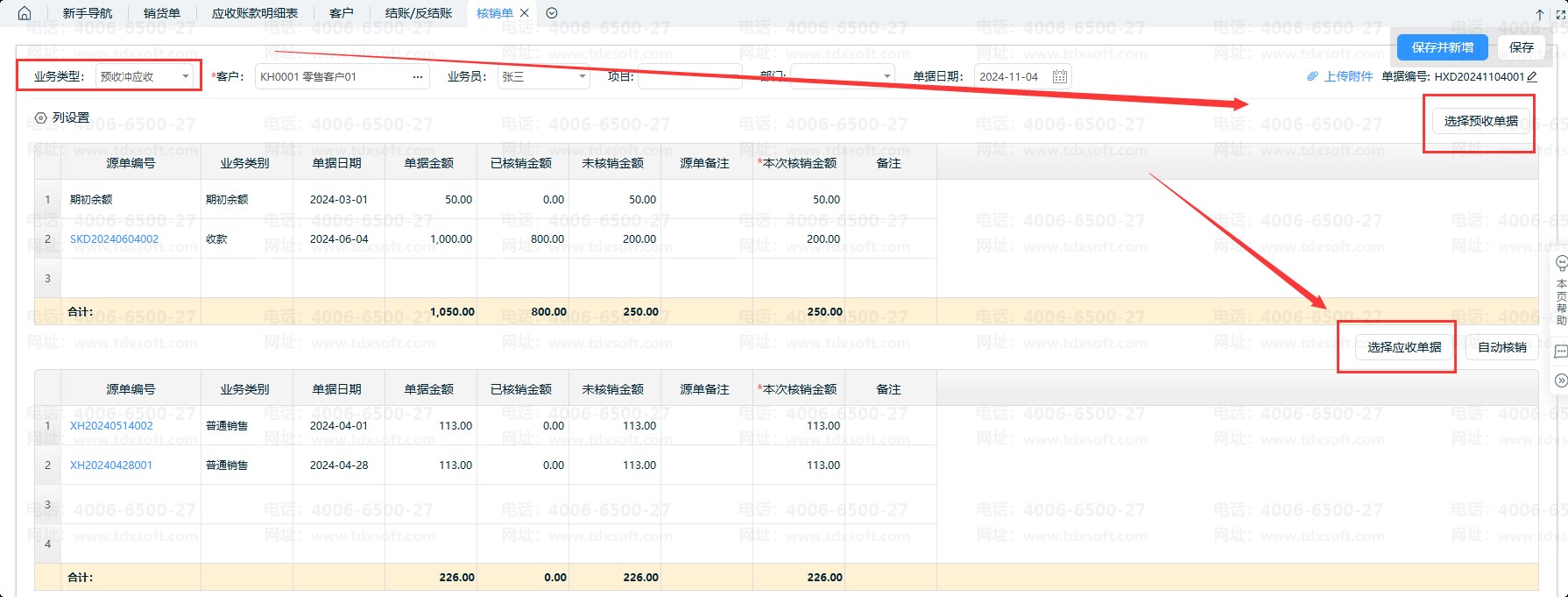Click the 项目 input field

[689, 77]
